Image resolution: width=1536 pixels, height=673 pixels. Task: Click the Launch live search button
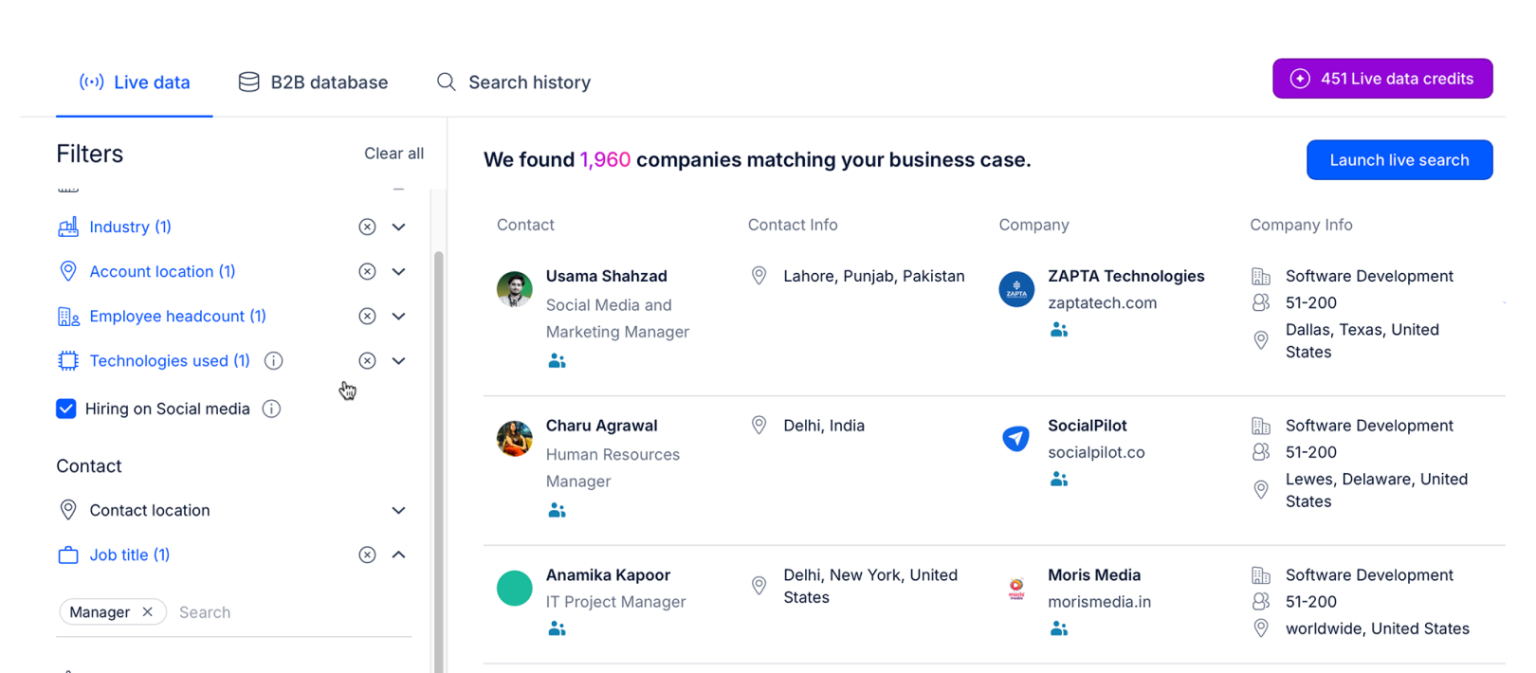pyautogui.click(x=1398, y=160)
